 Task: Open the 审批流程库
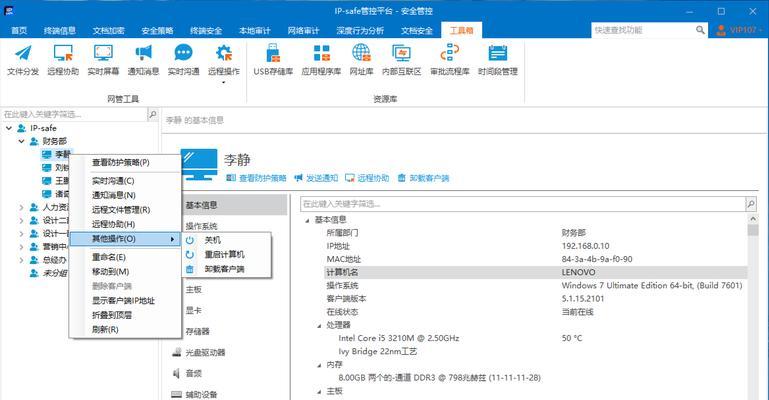pyautogui.click(x=450, y=60)
